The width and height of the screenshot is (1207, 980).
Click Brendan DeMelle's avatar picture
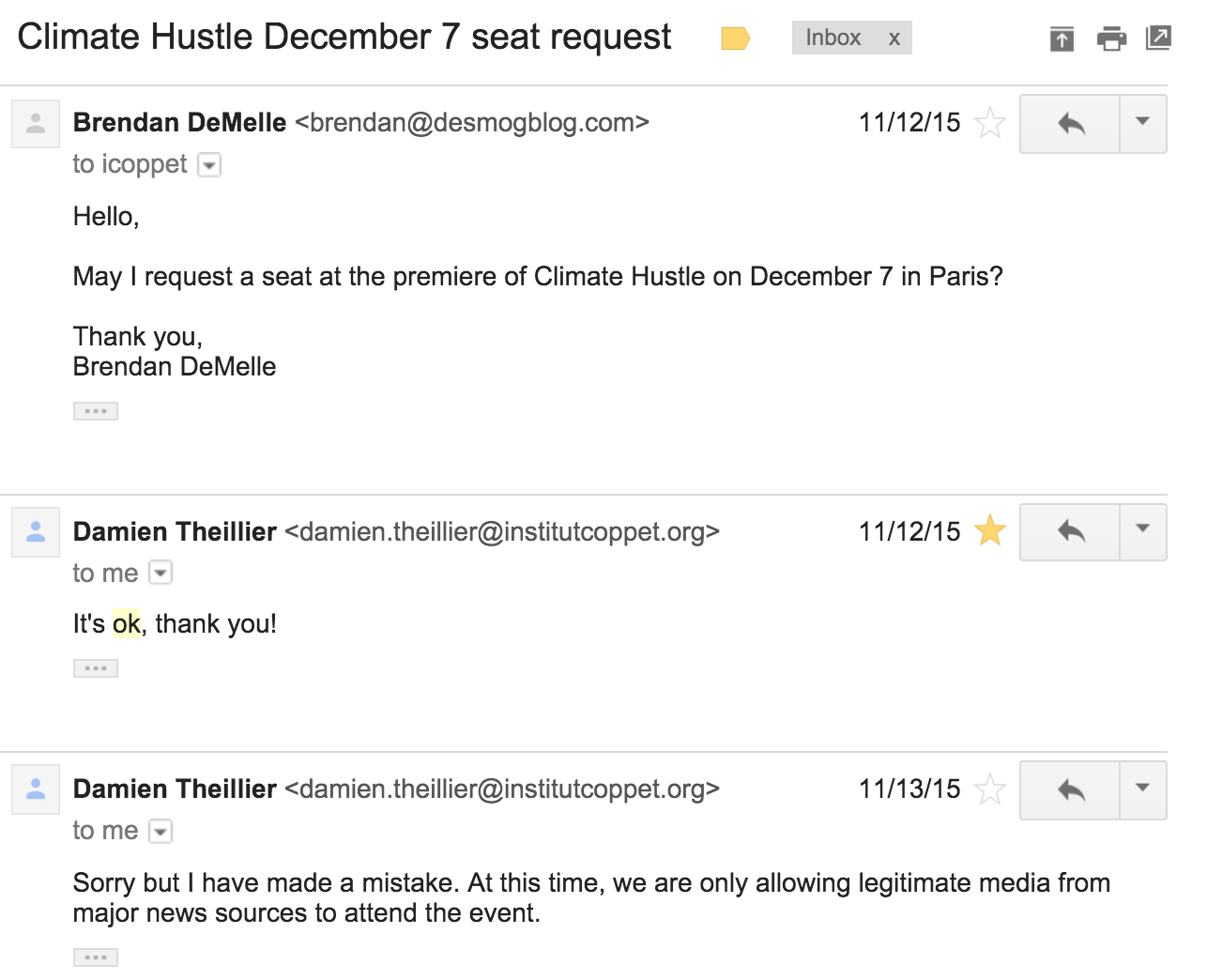[x=36, y=124]
